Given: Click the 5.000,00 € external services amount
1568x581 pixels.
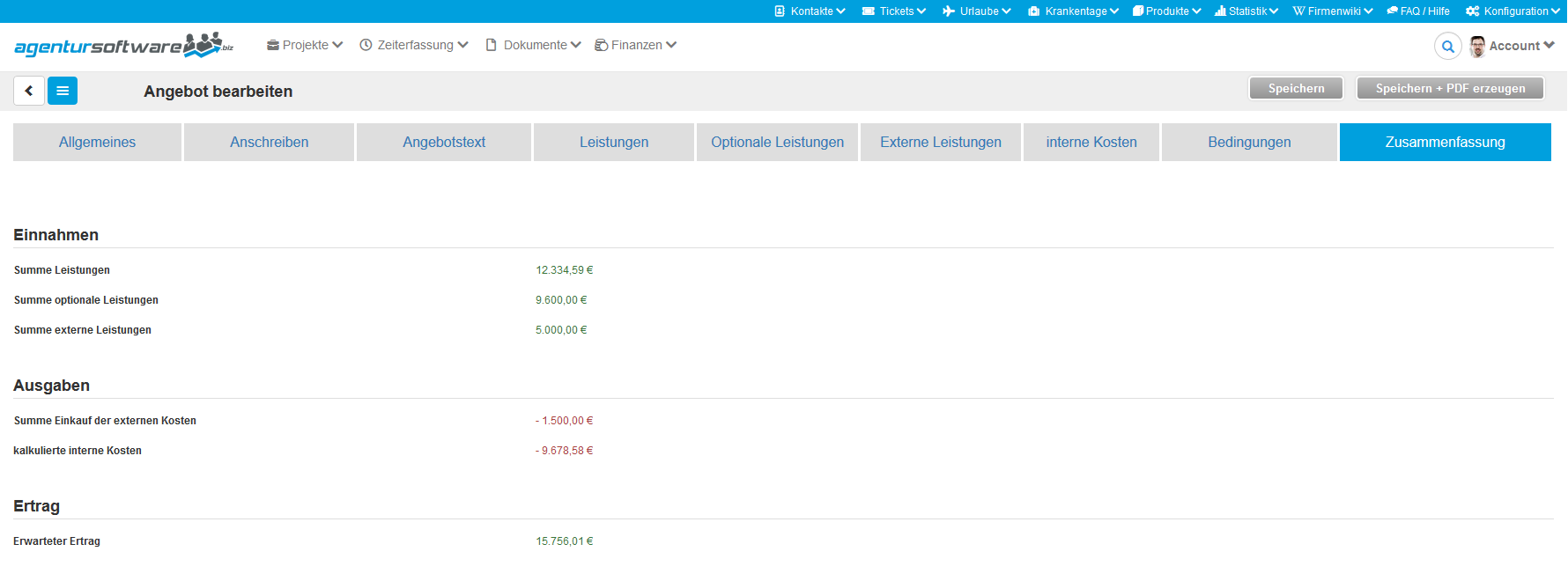Looking at the screenshot, I should click(x=561, y=330).
